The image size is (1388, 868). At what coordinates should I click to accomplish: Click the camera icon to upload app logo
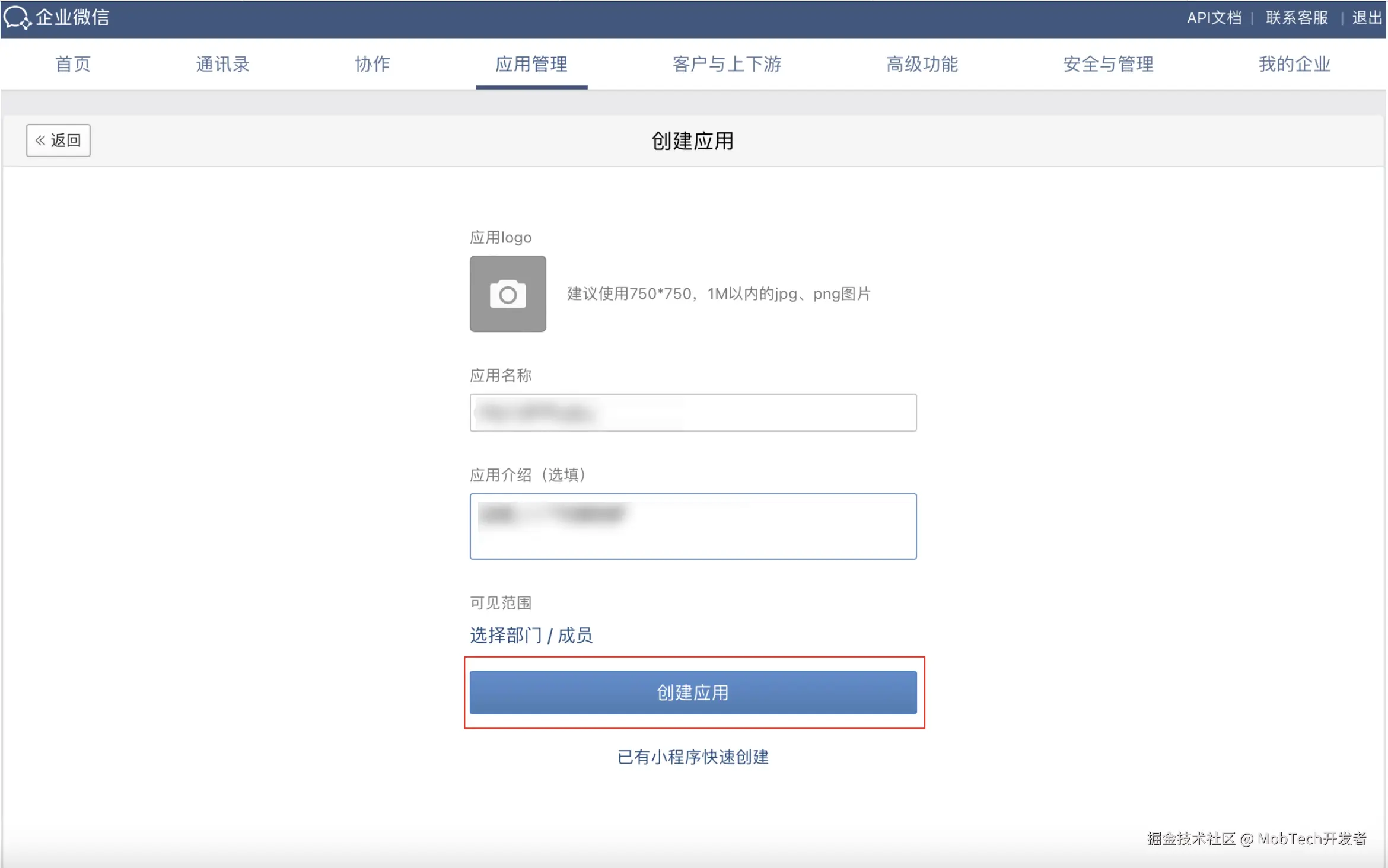[507, 293]
